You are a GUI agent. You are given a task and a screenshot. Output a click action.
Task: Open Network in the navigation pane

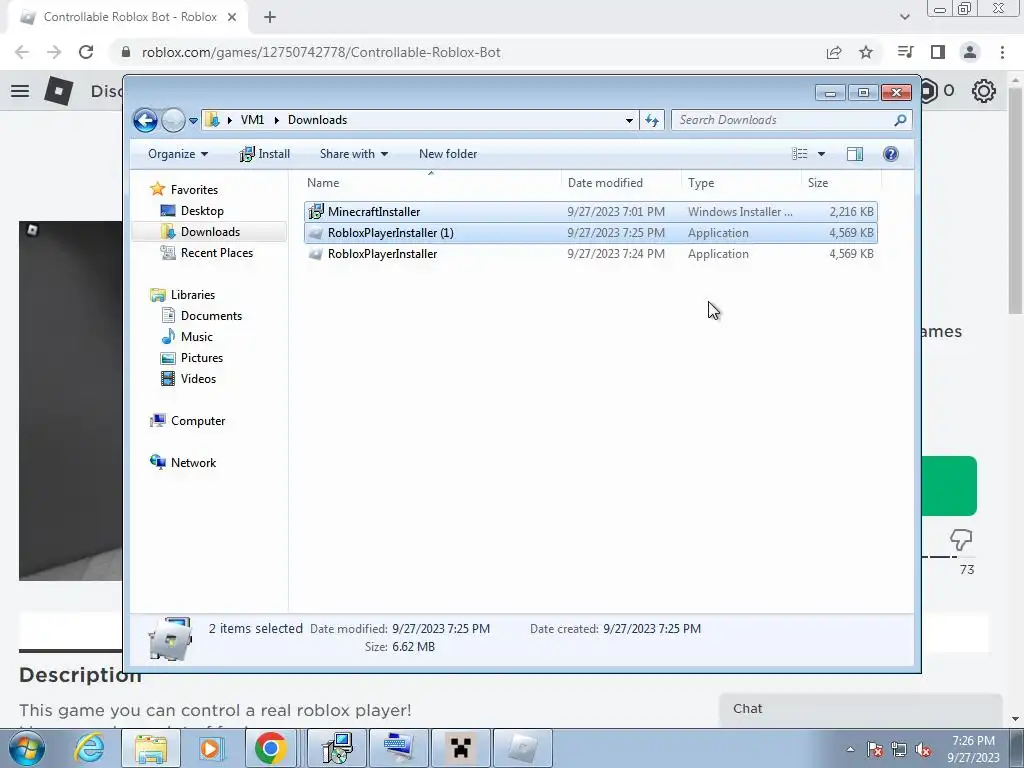[193, 463]
